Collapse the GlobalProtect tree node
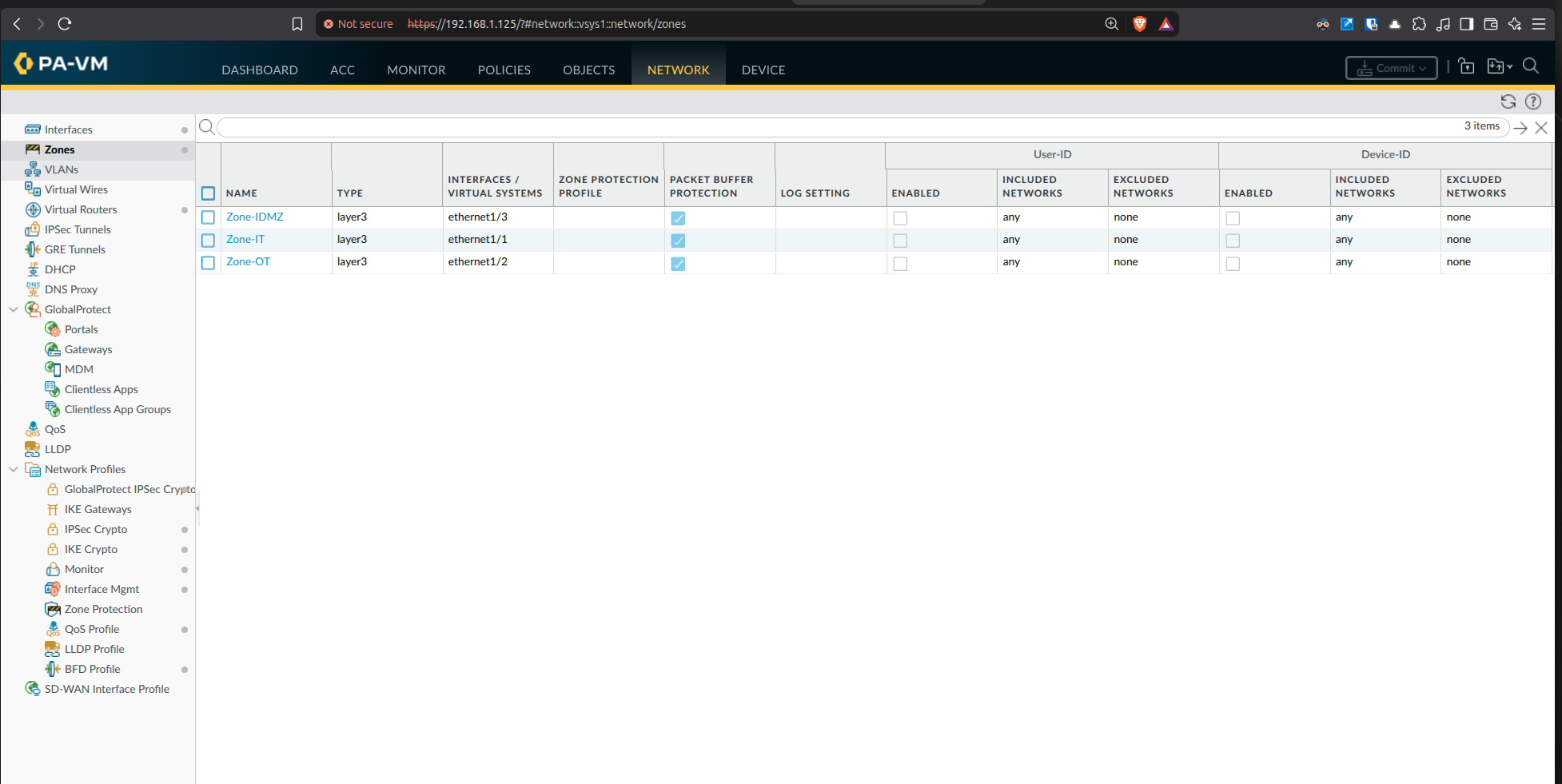 click(14, 309)
